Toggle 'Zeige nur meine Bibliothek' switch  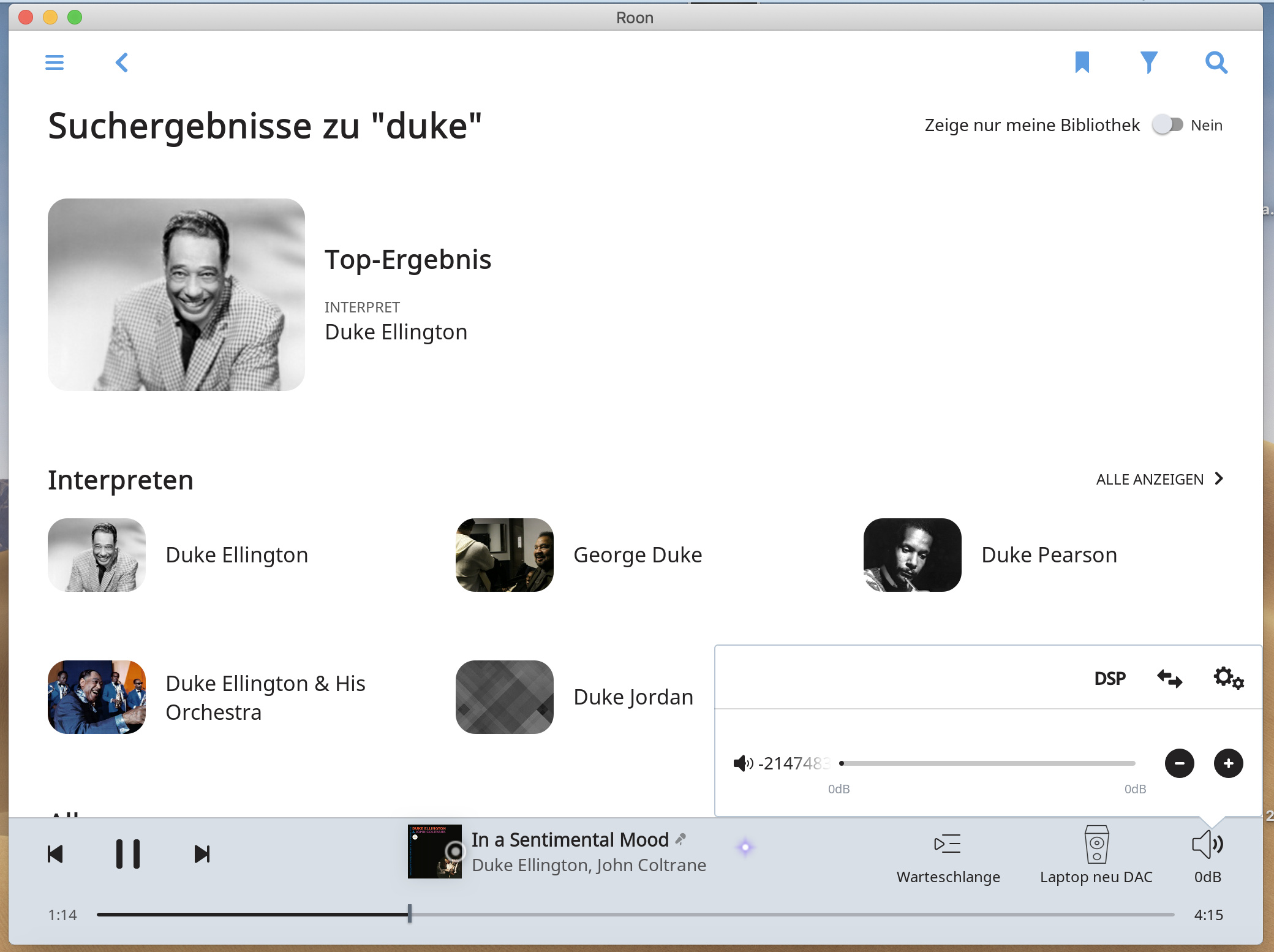tap(1167, 125)
